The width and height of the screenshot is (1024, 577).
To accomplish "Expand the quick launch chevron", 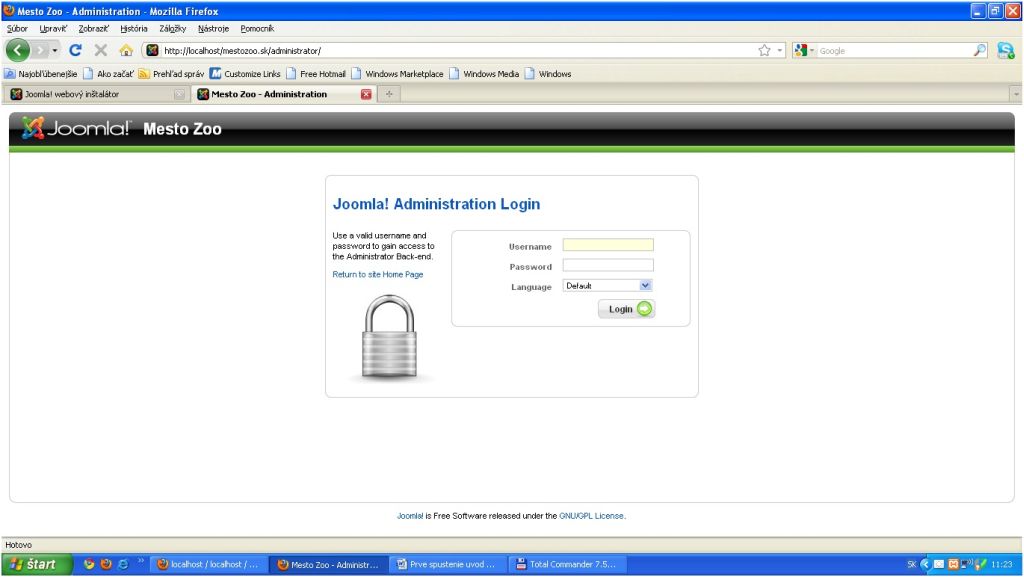I will pyautogui.click(x=140, y=561).
